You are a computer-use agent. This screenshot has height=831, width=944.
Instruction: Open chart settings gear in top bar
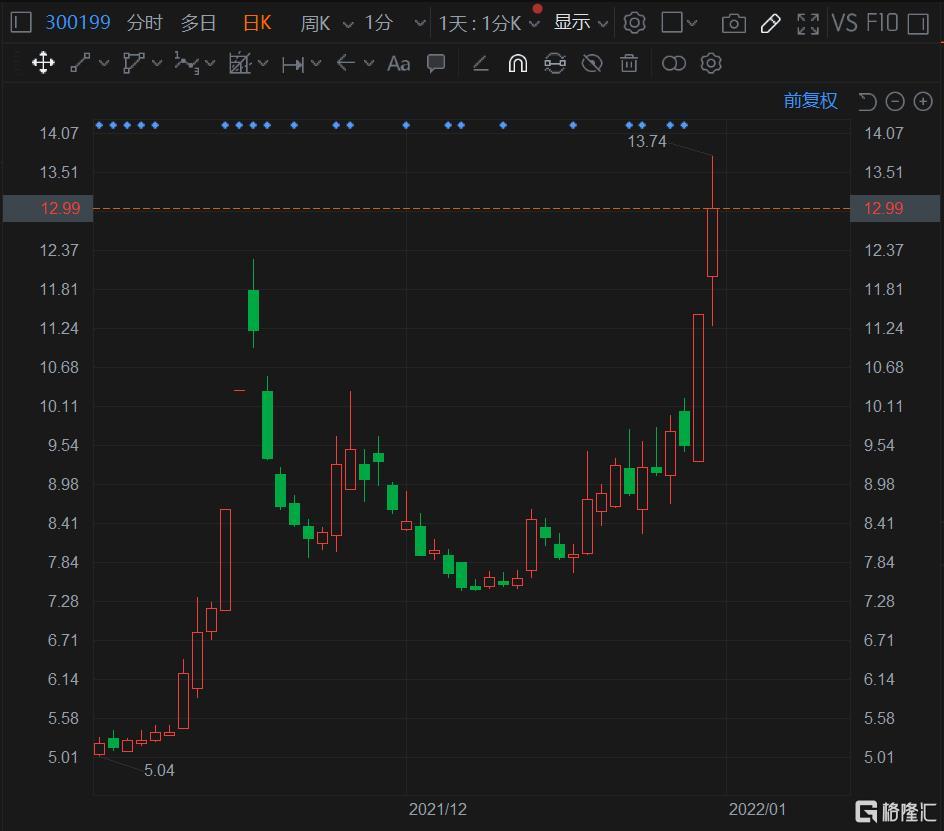(x=635, y=23)
